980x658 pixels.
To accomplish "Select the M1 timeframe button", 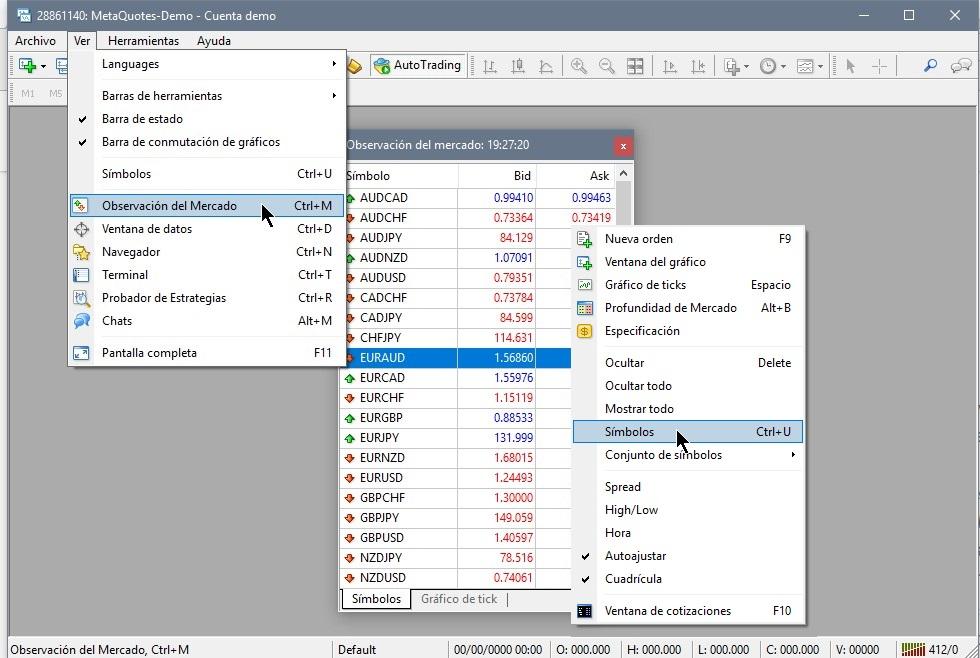I will click(28, 94).
